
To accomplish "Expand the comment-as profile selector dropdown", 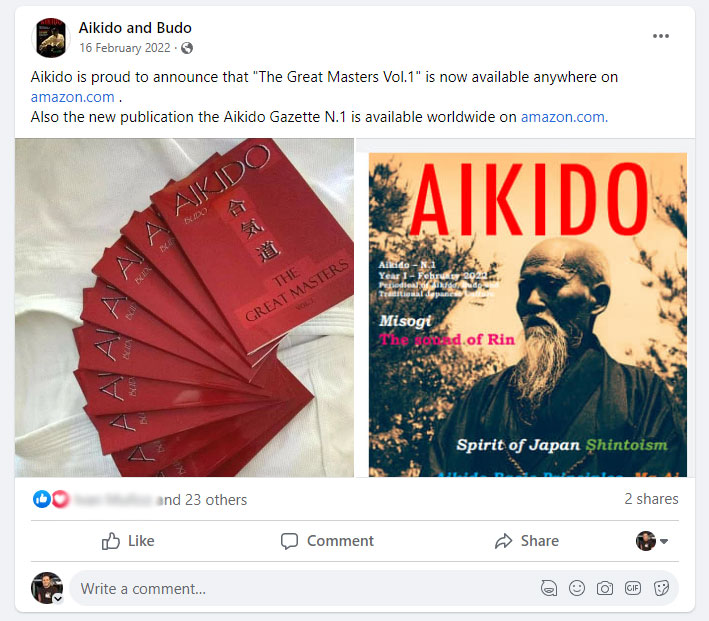I will tap(652, 541).
